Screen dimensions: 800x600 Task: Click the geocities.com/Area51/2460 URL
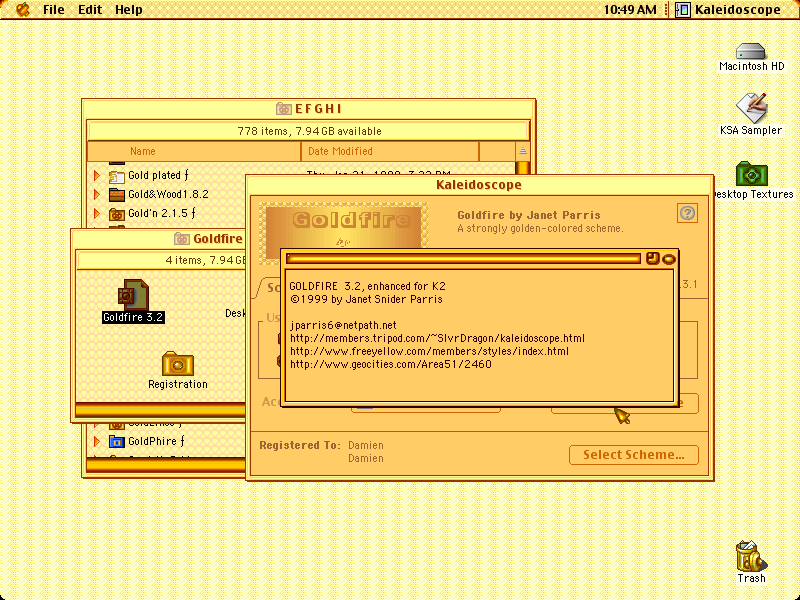390,364
